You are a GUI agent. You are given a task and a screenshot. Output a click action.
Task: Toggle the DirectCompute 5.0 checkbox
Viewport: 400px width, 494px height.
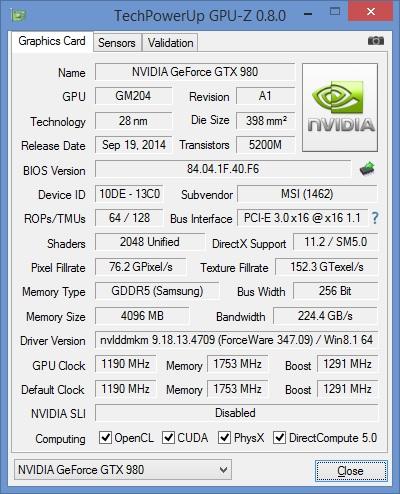[279, 437]
